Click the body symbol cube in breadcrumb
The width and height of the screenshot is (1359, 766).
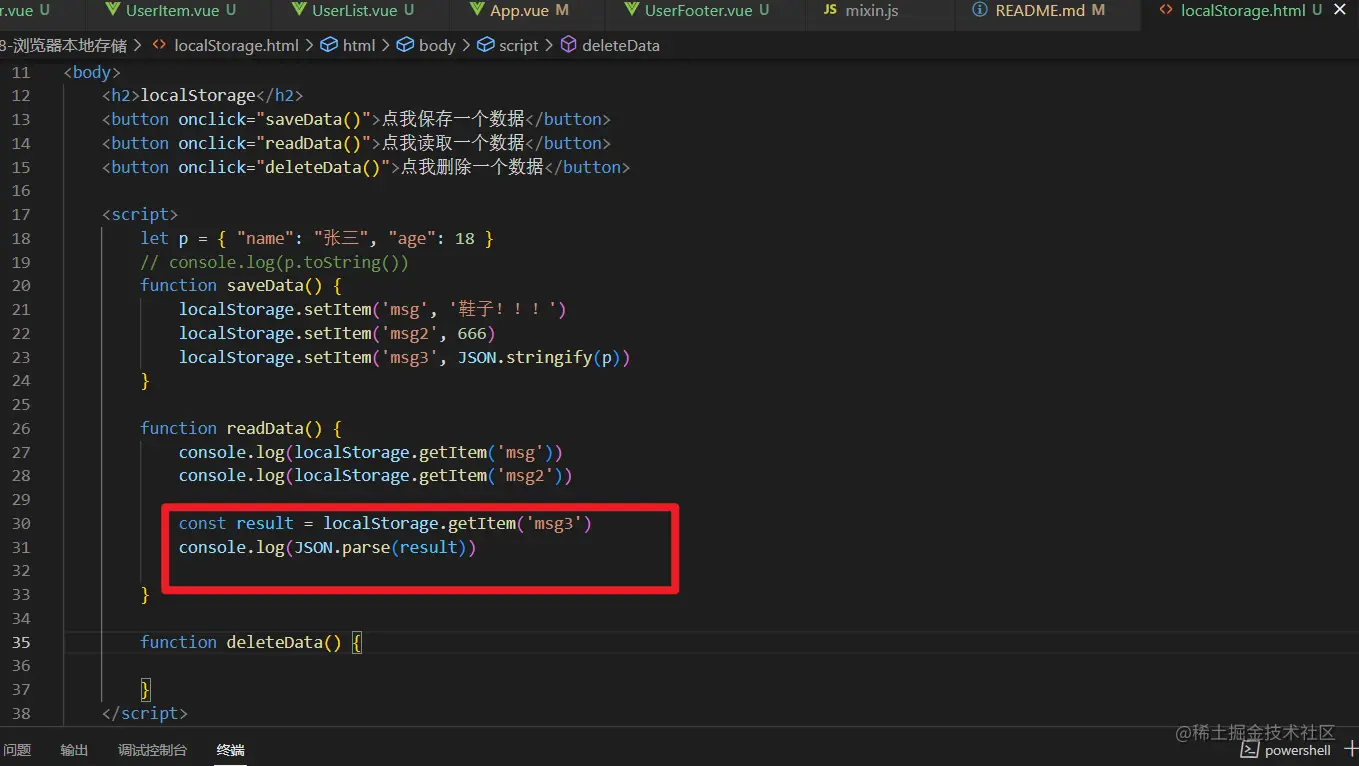[x=405, y=45]
